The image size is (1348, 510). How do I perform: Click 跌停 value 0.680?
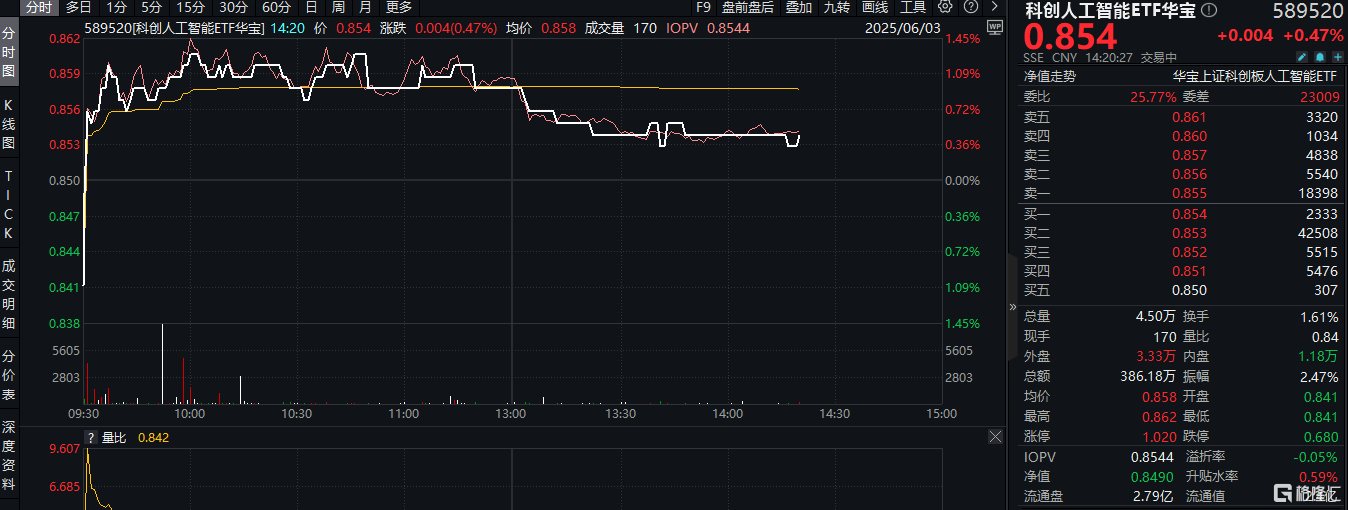pos(1320,437)
